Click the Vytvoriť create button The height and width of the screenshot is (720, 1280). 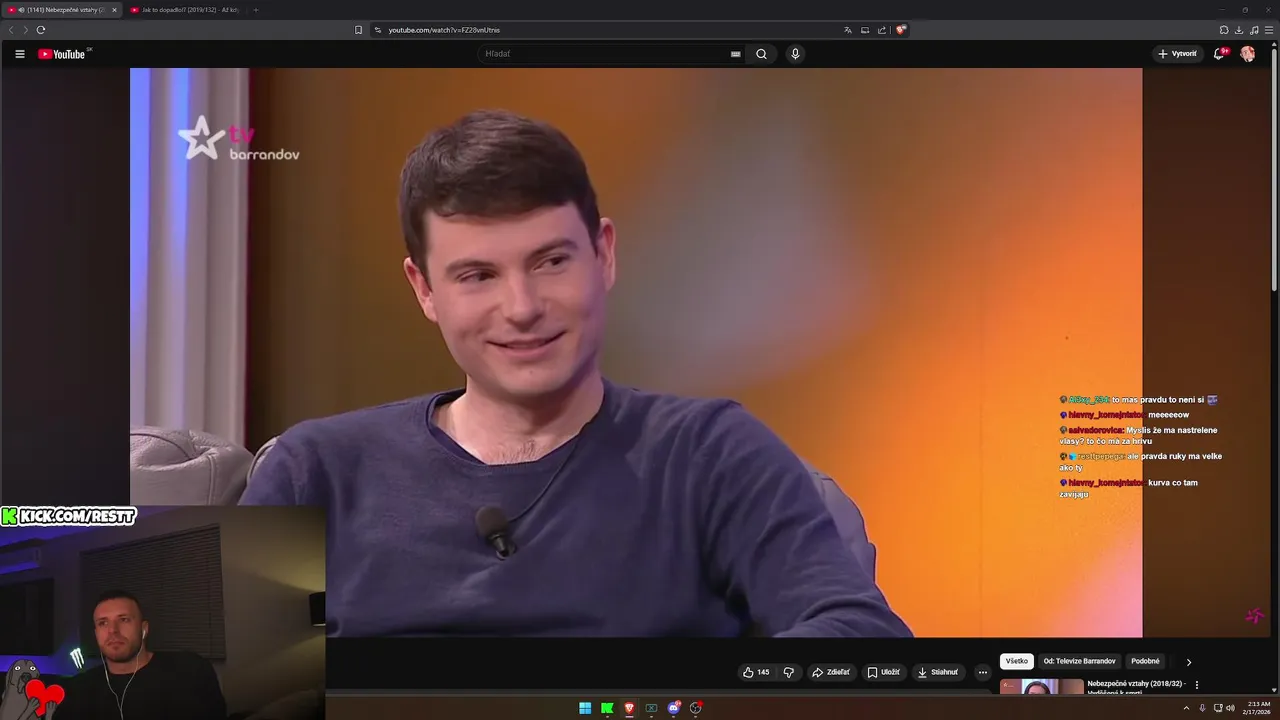tap(1177, 54)
